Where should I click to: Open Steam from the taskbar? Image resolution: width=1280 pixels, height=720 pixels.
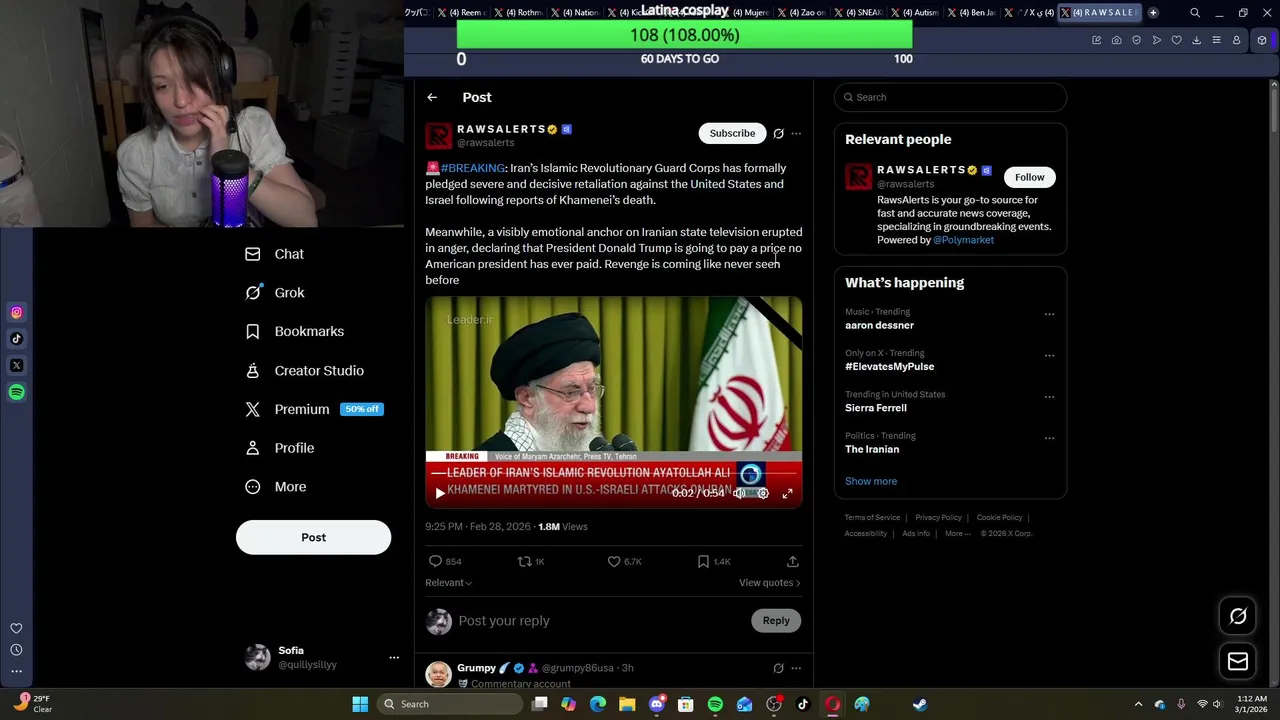(920, 704)
